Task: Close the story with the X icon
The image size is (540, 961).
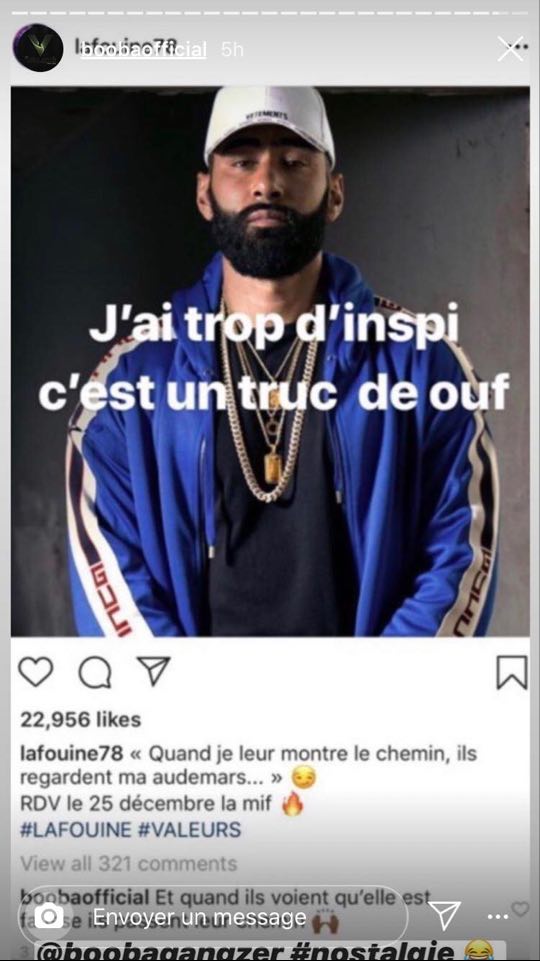Action: pyautogui.click(x=510, y=49)
